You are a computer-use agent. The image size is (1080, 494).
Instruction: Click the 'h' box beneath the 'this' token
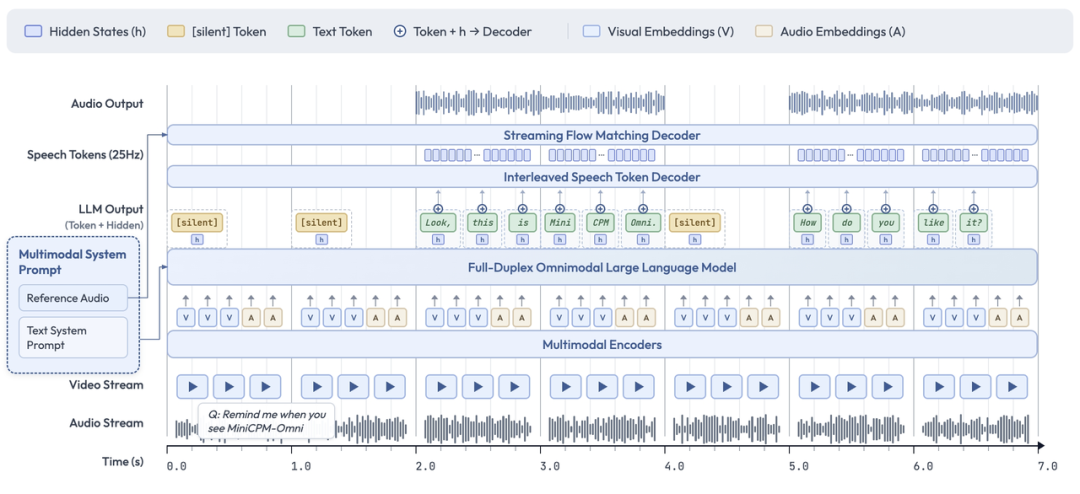pos(481,240)
